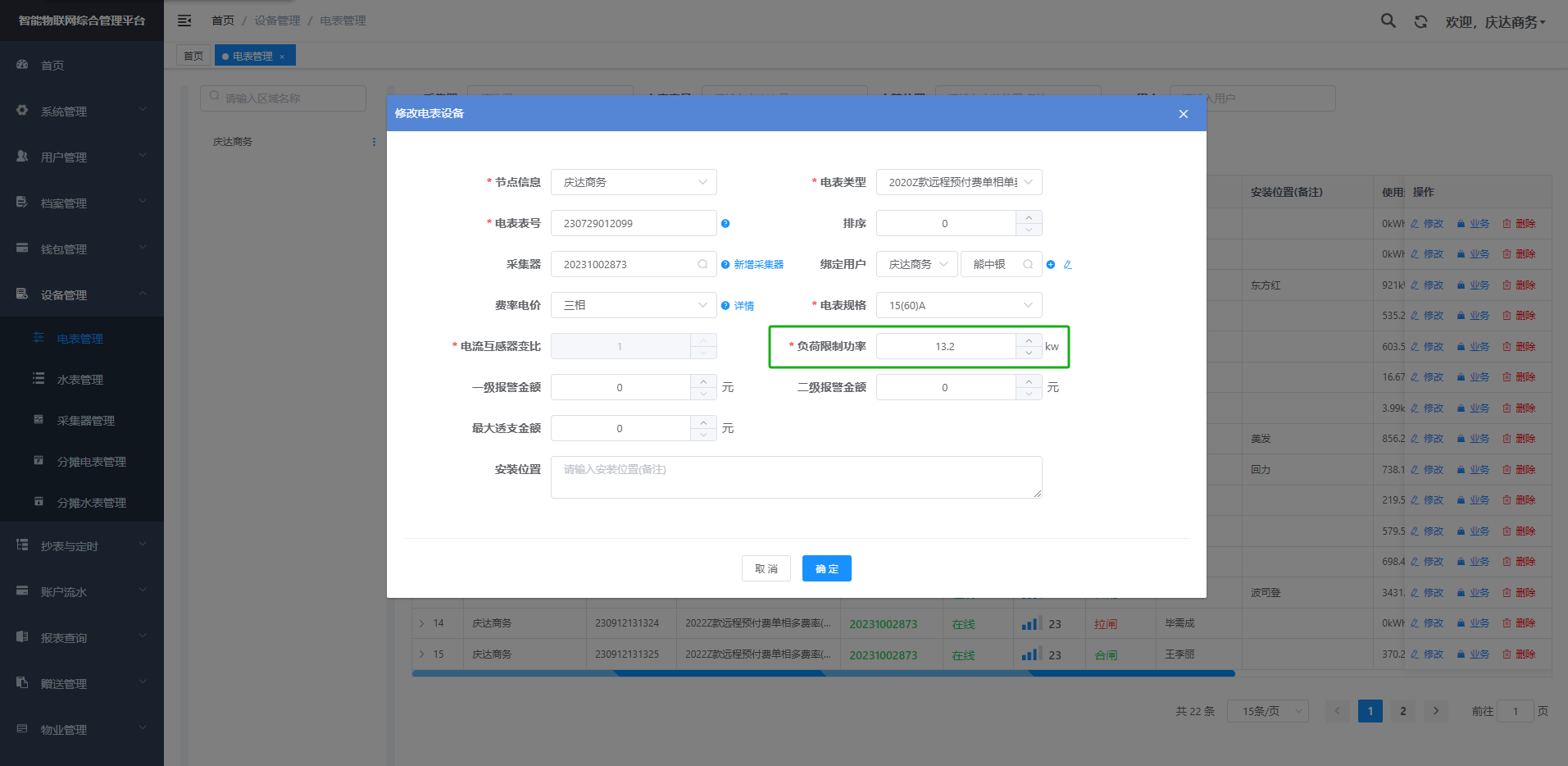Click help icon beside 电表表号 field

(725, 223)
